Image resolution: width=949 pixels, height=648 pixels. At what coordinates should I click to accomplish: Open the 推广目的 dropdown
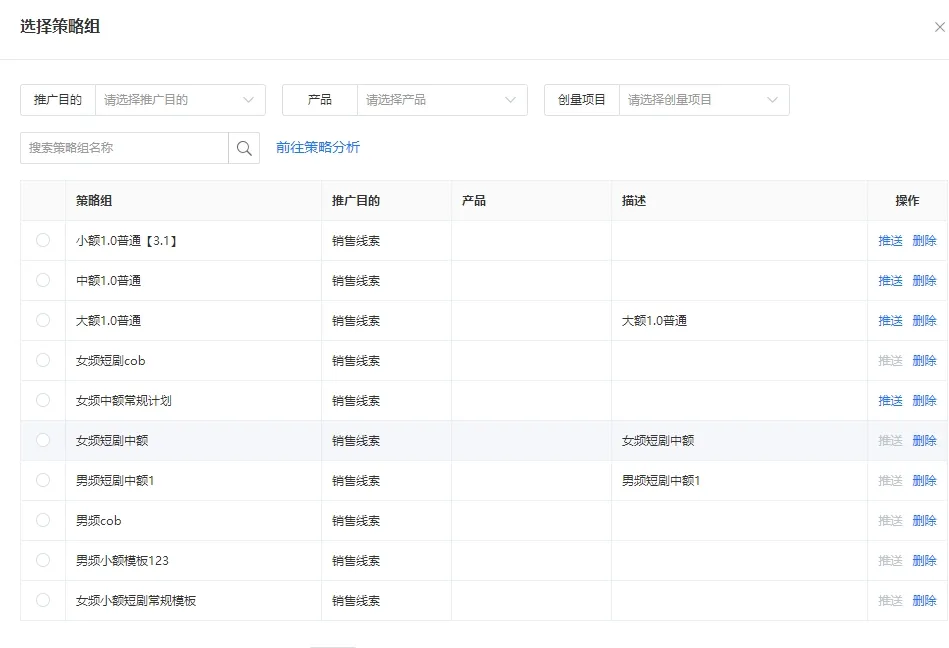click(180, 100)
